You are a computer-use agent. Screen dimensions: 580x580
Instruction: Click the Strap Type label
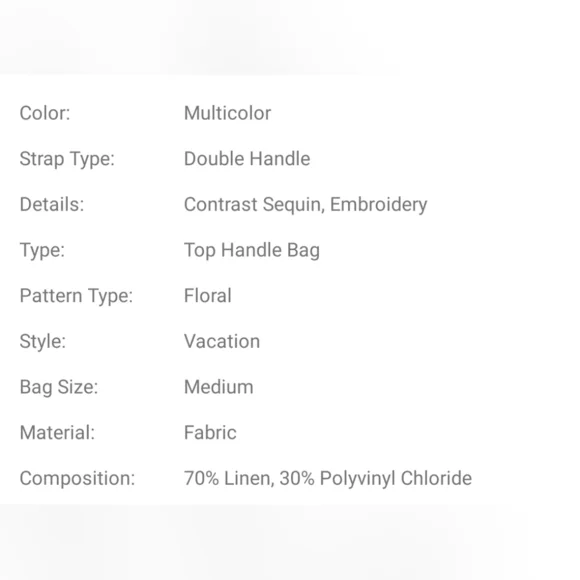tap(67, 159)
